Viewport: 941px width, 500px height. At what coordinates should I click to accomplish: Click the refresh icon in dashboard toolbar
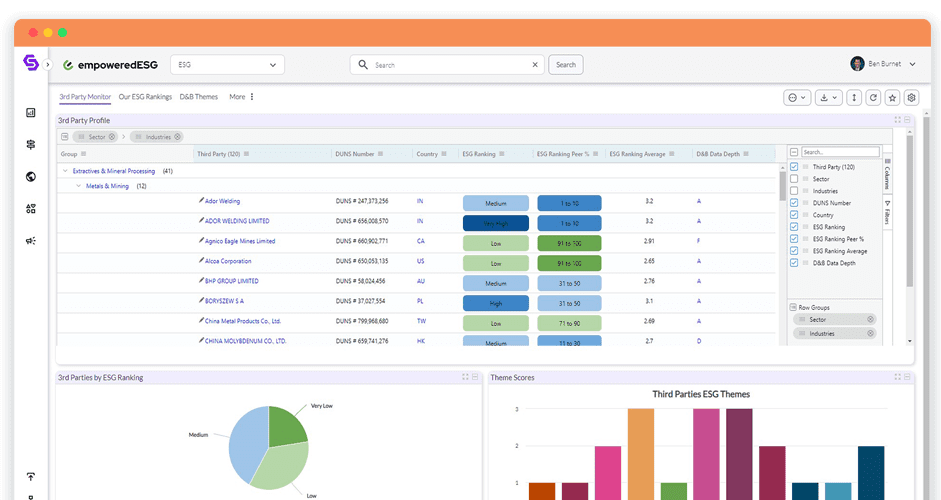pos(873,98)
